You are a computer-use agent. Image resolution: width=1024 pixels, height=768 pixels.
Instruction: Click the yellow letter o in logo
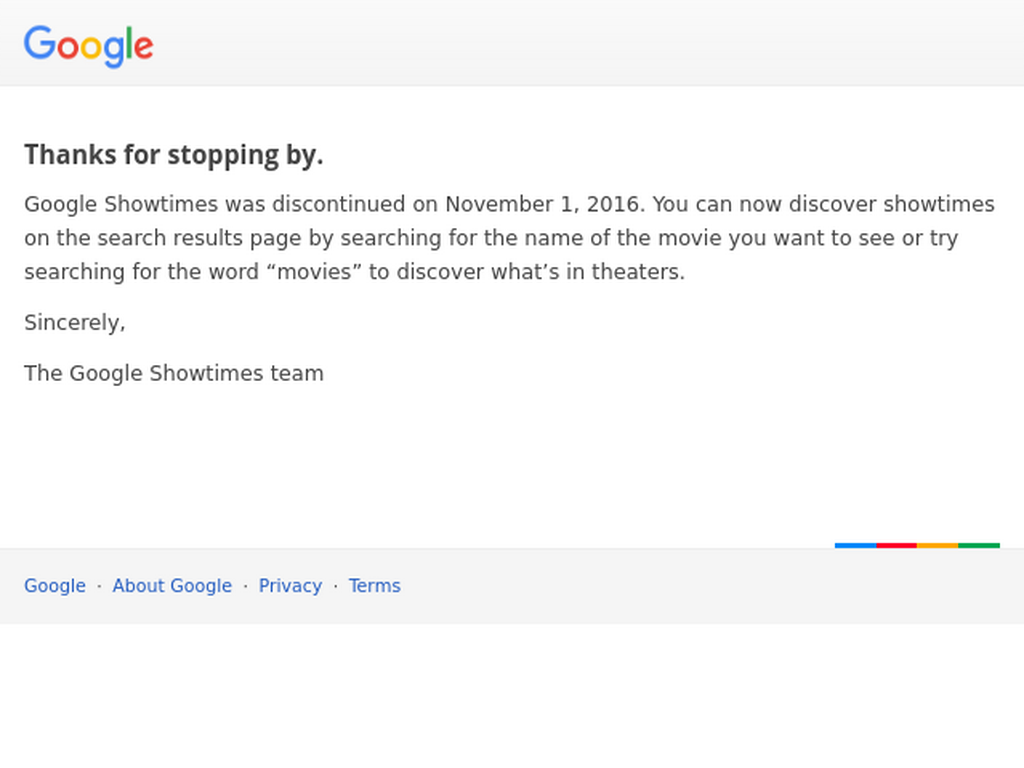point(91,48)
